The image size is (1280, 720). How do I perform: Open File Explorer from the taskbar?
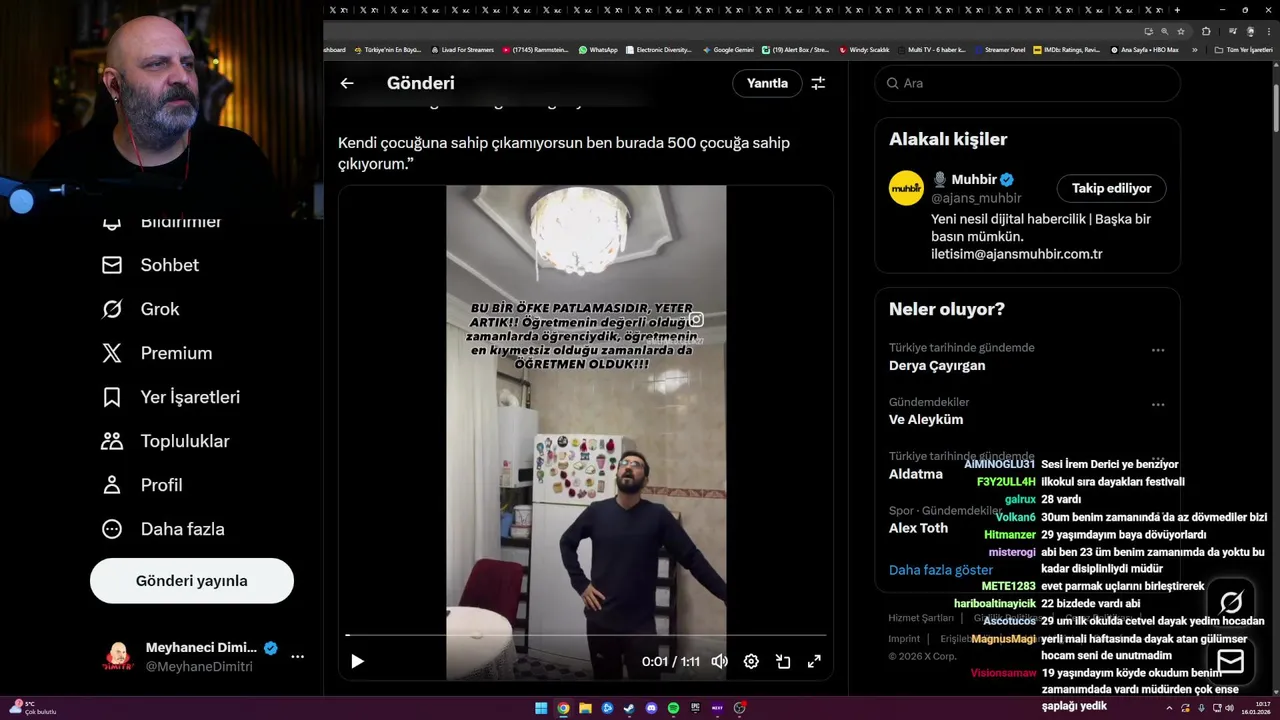[x=585, y=708]
